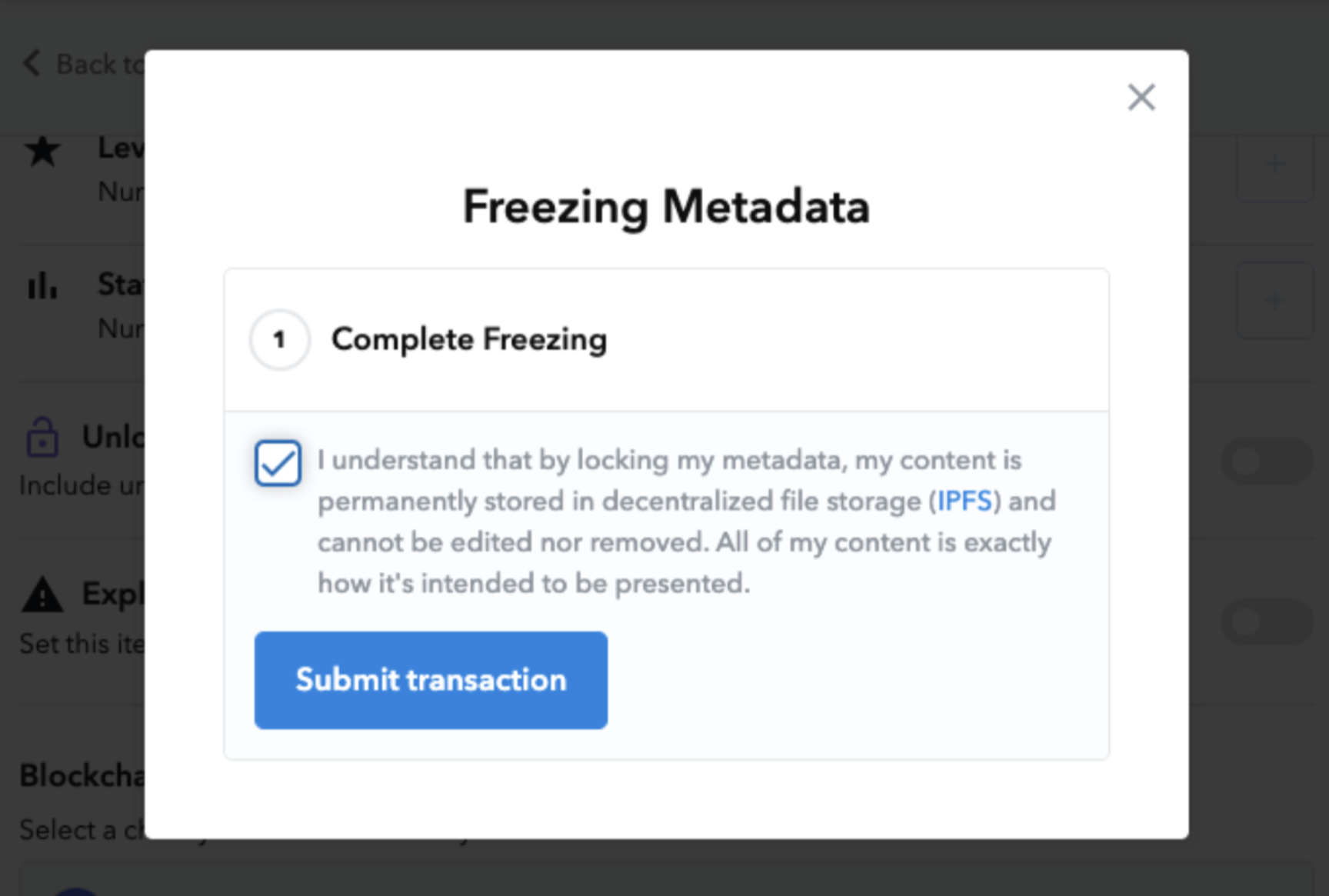The width and height of the screenshot is (1329, 896).
Task: Click the Freezing Metadata dialog title
Action: [666, 207]
